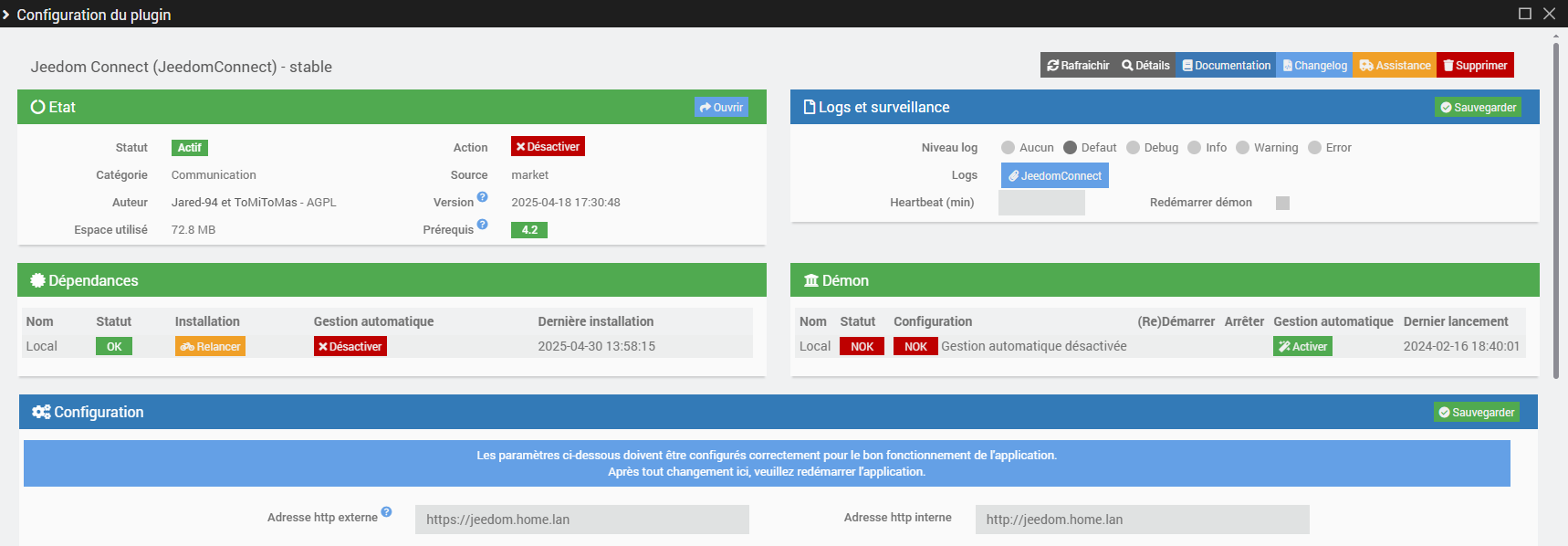Open Assistance for the plugin

[1395, 65]
